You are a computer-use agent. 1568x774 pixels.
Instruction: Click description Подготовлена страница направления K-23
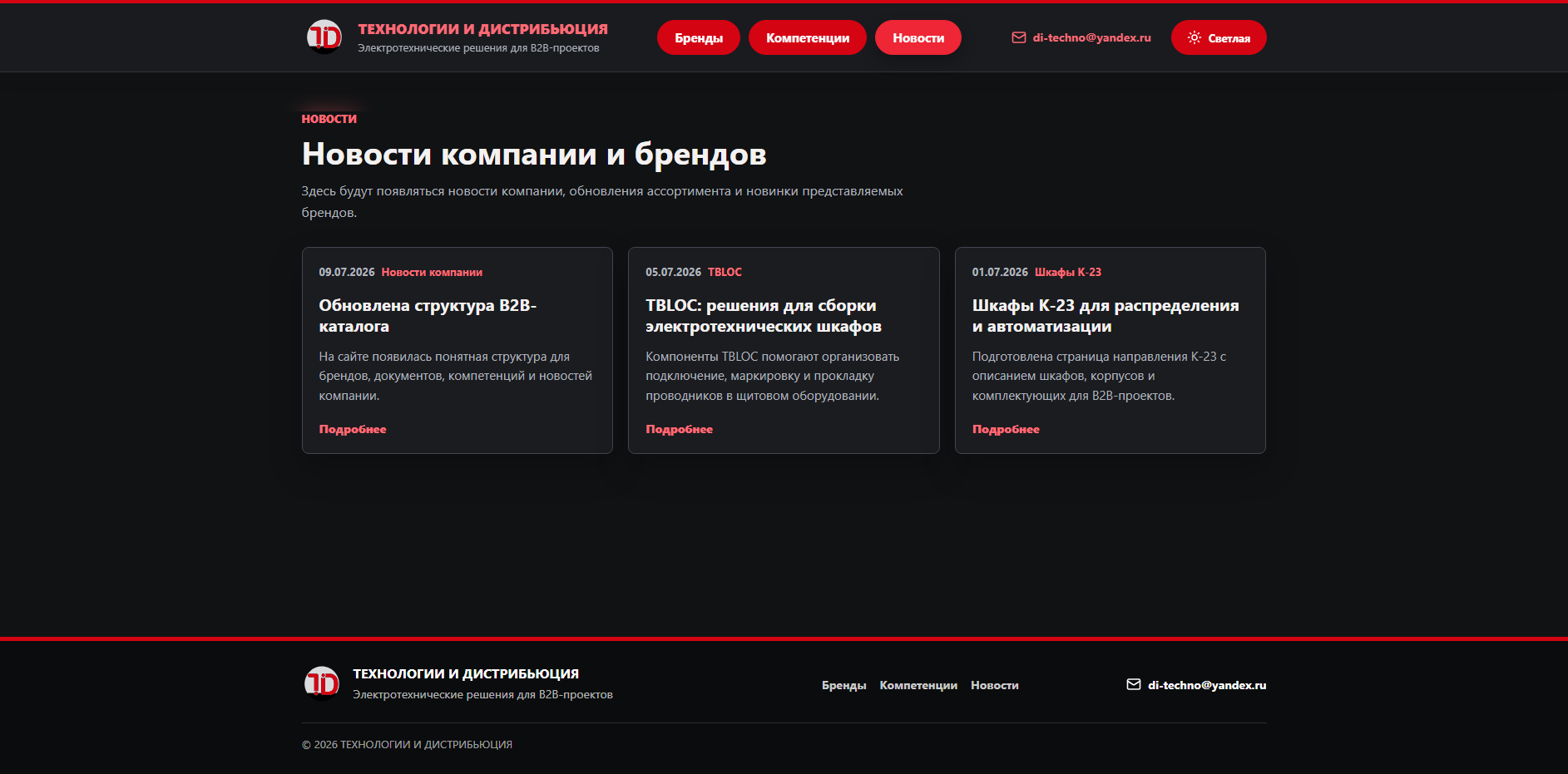(x=1099, y=376)
